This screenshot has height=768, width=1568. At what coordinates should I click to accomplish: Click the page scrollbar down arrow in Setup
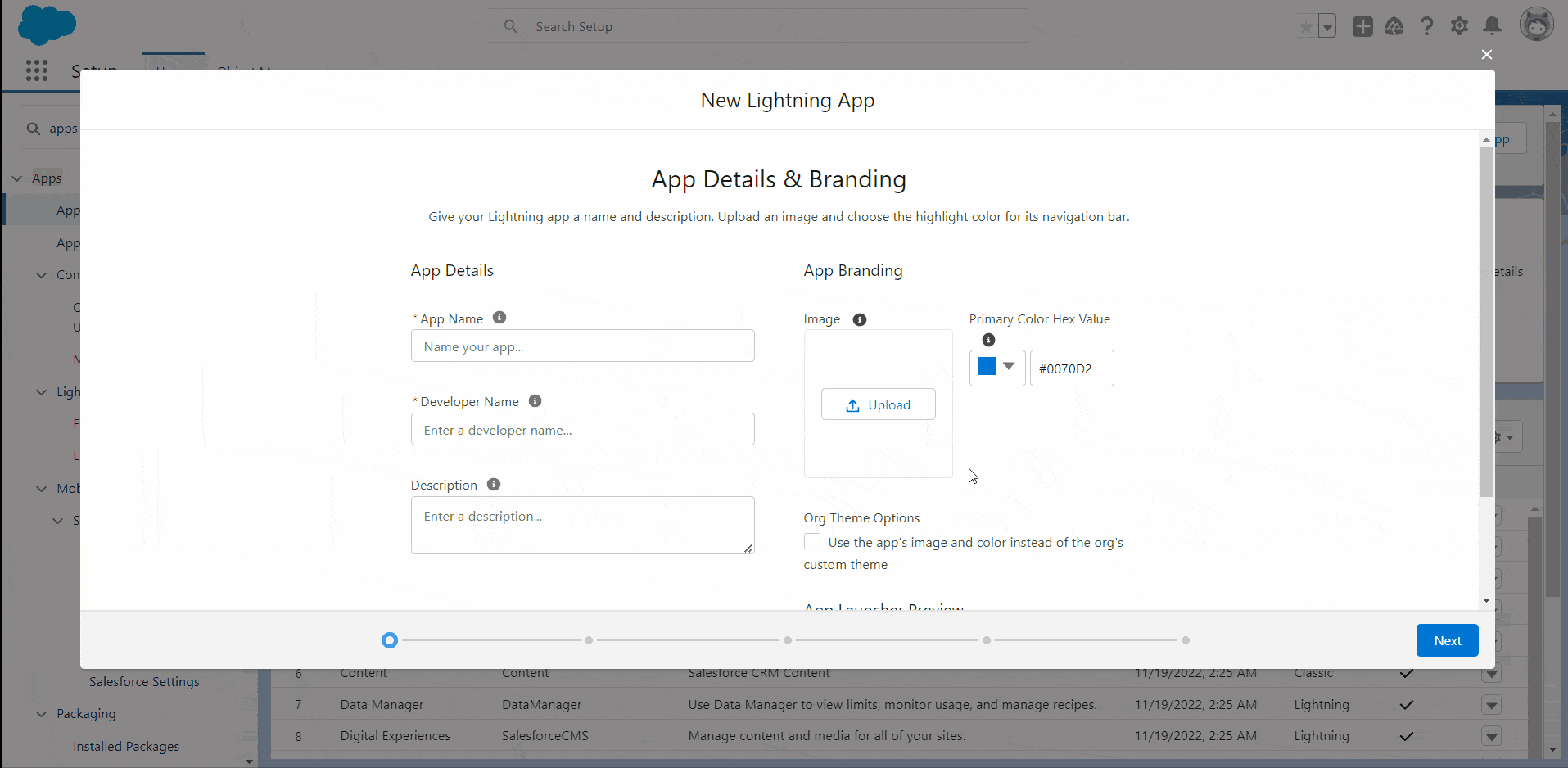1552,750
